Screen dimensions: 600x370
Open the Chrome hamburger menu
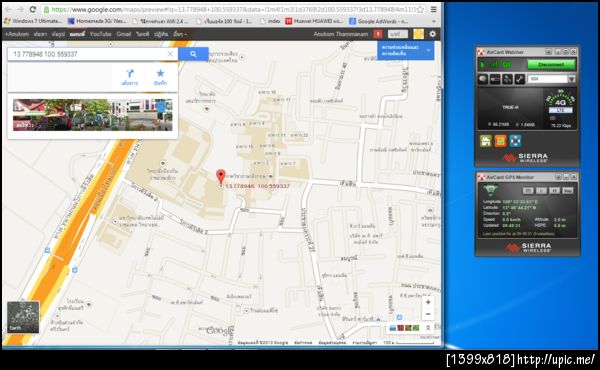coord(434,9)
